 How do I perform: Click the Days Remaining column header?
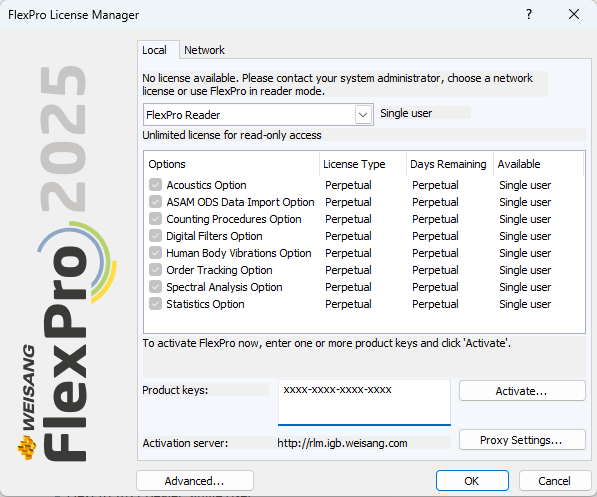[x=450, y=164]
